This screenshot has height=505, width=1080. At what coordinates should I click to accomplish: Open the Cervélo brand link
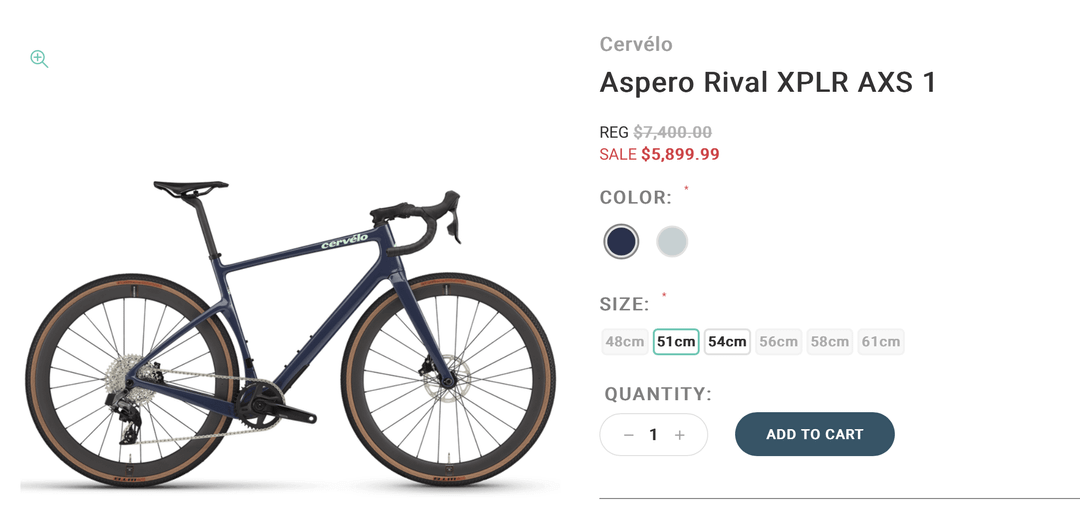point(636,44)
